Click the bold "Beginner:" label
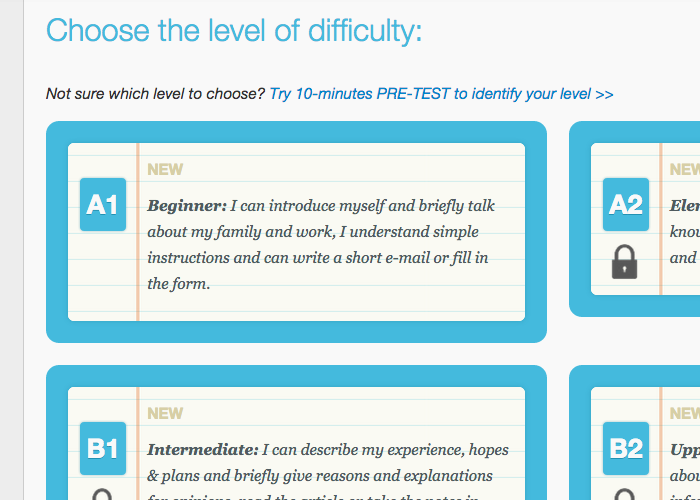This screenshot has width=700, height=500. point(187,206)
